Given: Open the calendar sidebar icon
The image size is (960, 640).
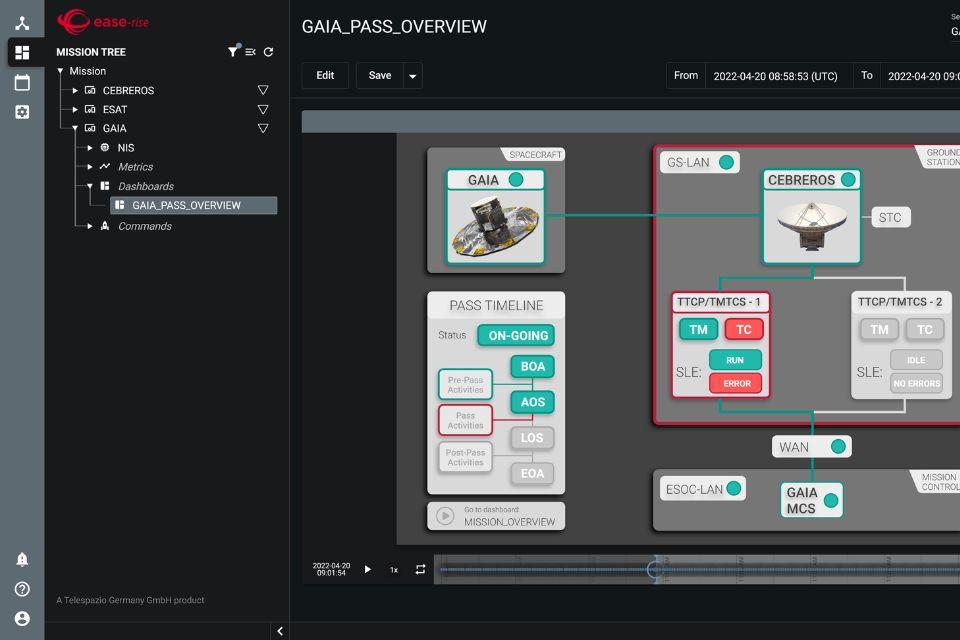Looking at the screenshot, I should [22, 82].
